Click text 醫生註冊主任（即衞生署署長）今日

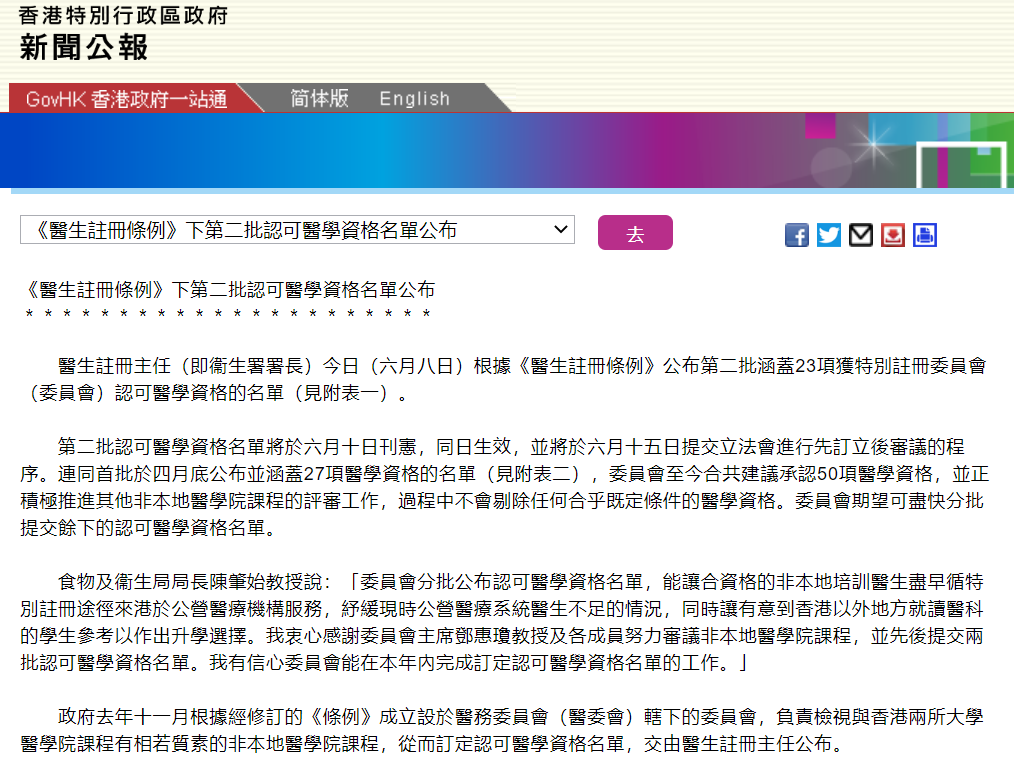208,366
